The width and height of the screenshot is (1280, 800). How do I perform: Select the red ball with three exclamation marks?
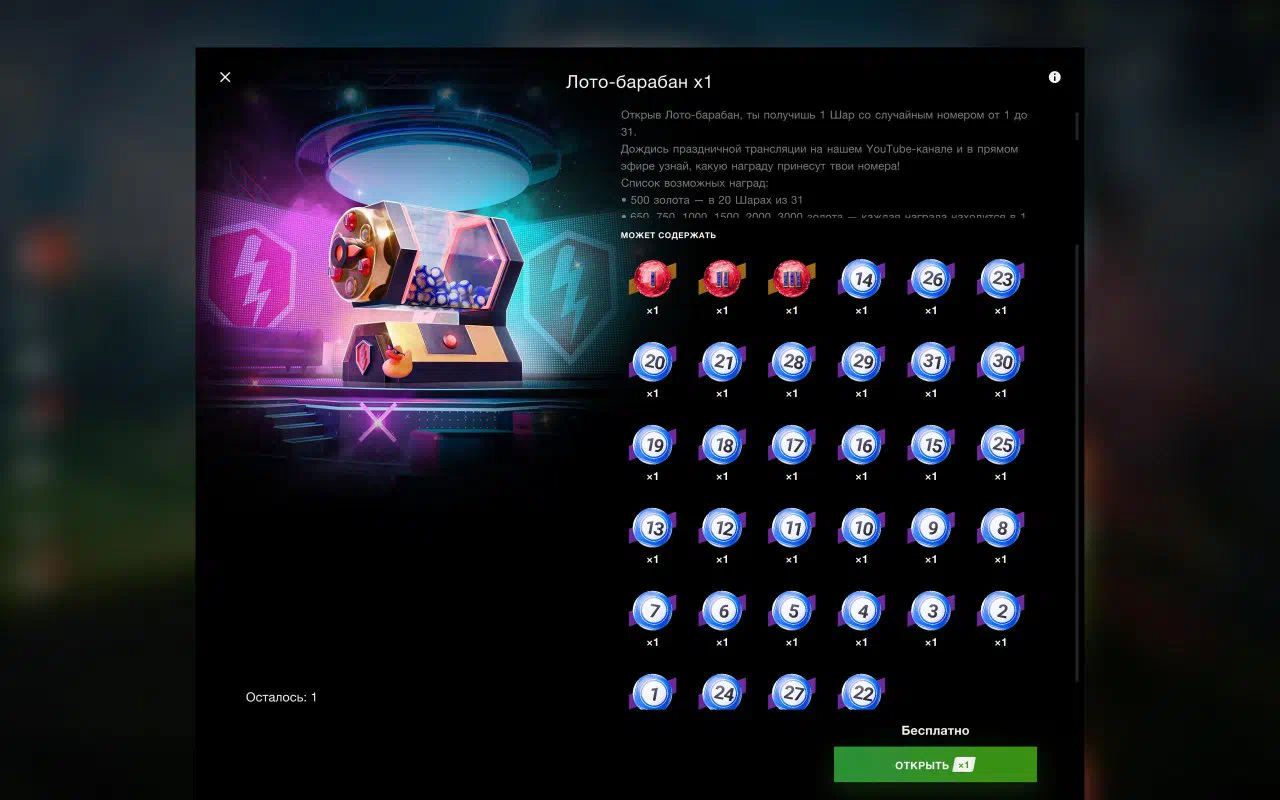point(792,279)
